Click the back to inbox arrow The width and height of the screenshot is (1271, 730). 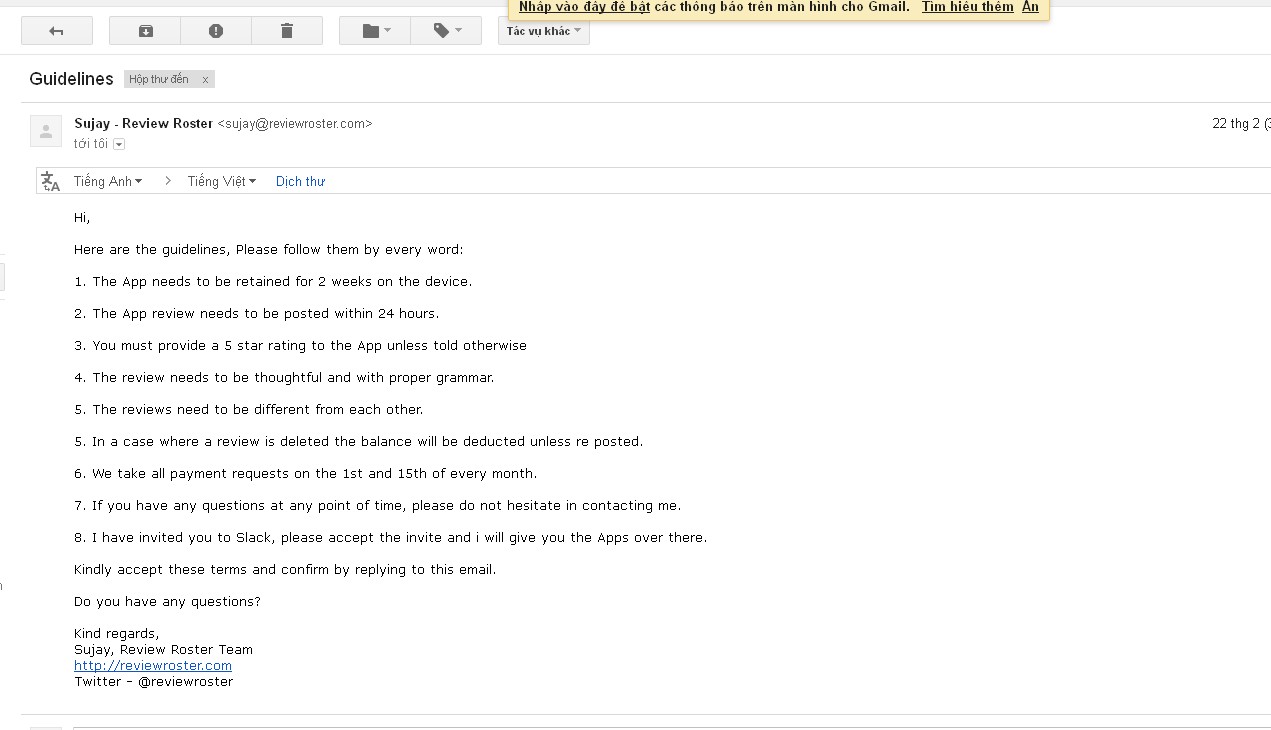pyautogui.click(x=57, y=31)
